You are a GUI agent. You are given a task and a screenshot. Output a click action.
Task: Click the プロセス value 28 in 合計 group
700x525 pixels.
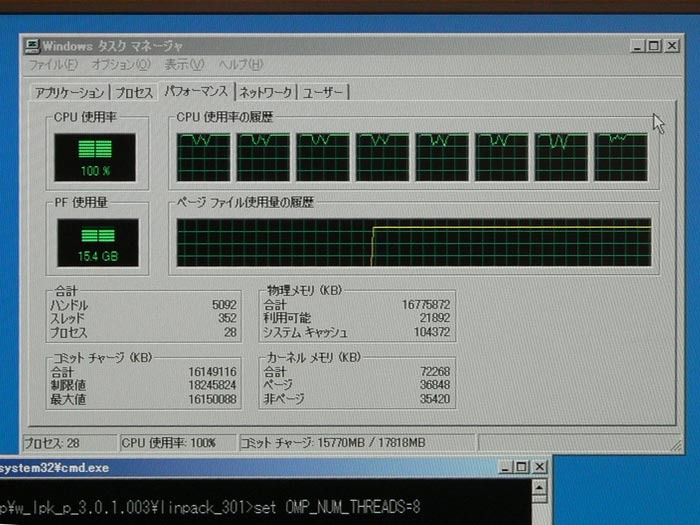[x=230, y=332]
